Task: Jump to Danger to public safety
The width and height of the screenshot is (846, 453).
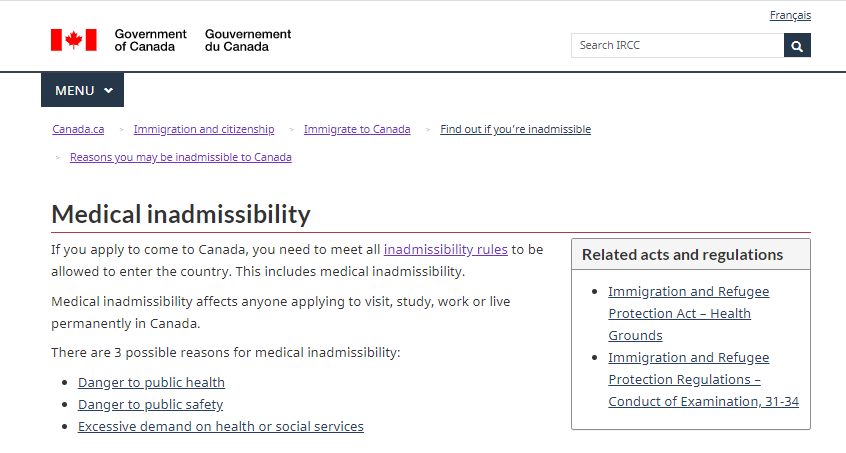Action: (150, 404)
